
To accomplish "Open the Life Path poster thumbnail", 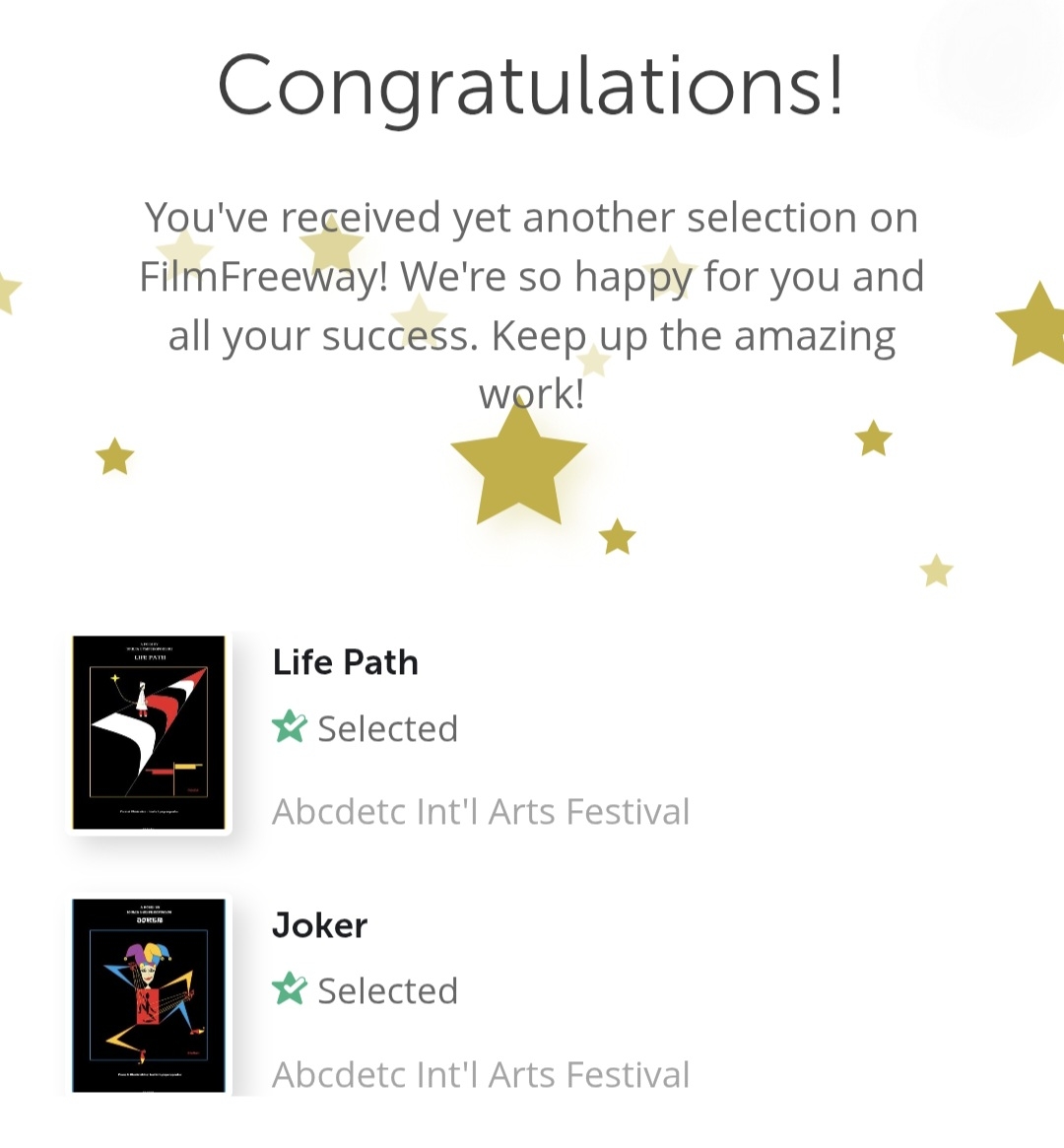I will tap(149, 732).
